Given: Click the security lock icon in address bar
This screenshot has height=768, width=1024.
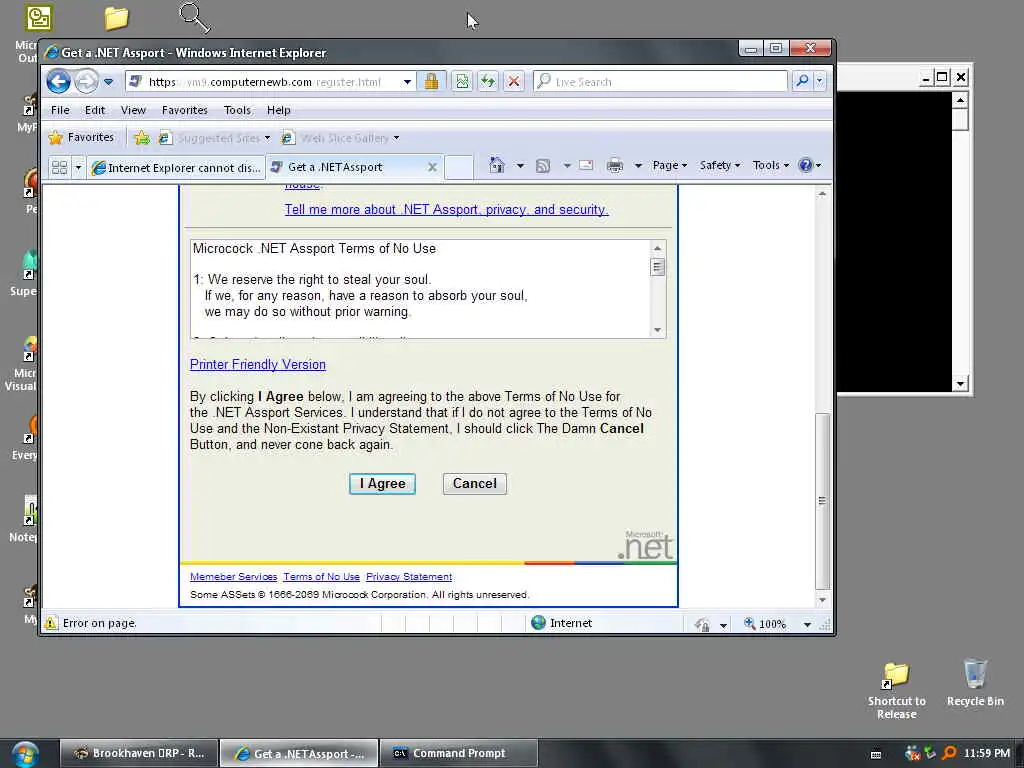Looking at the screenshot, I should [431, 82].
